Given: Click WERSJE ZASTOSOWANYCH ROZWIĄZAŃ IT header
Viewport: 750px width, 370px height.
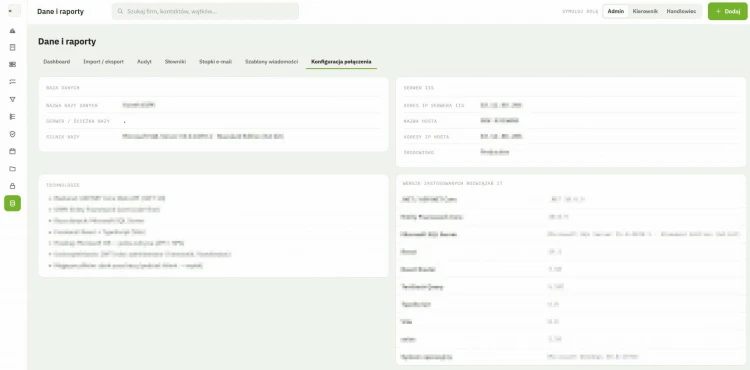Looking at the screenshot, I should [452, 183].
